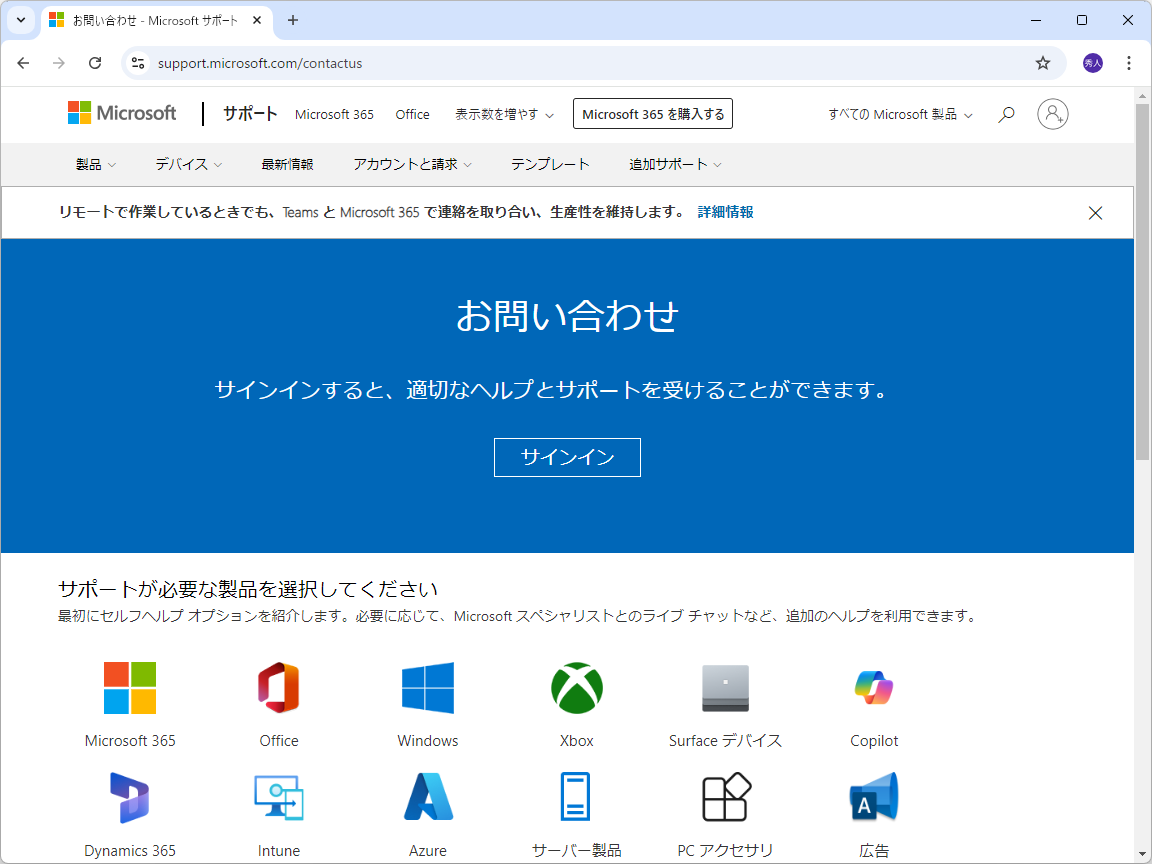Click the Intune product icon
The image size is (1152, 864).
point(279,797)
